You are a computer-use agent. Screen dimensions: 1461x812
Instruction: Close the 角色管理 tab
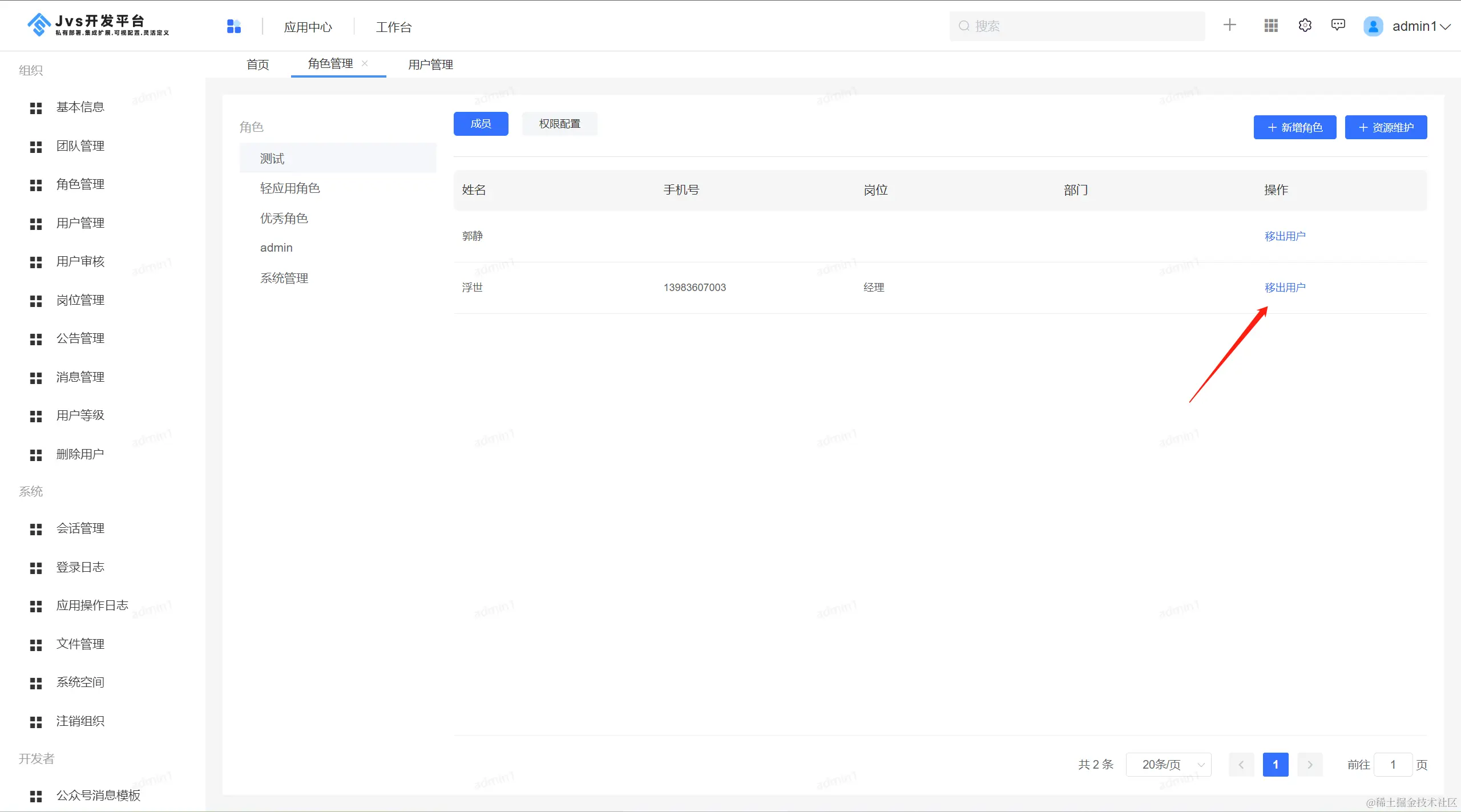pos(365,63)
